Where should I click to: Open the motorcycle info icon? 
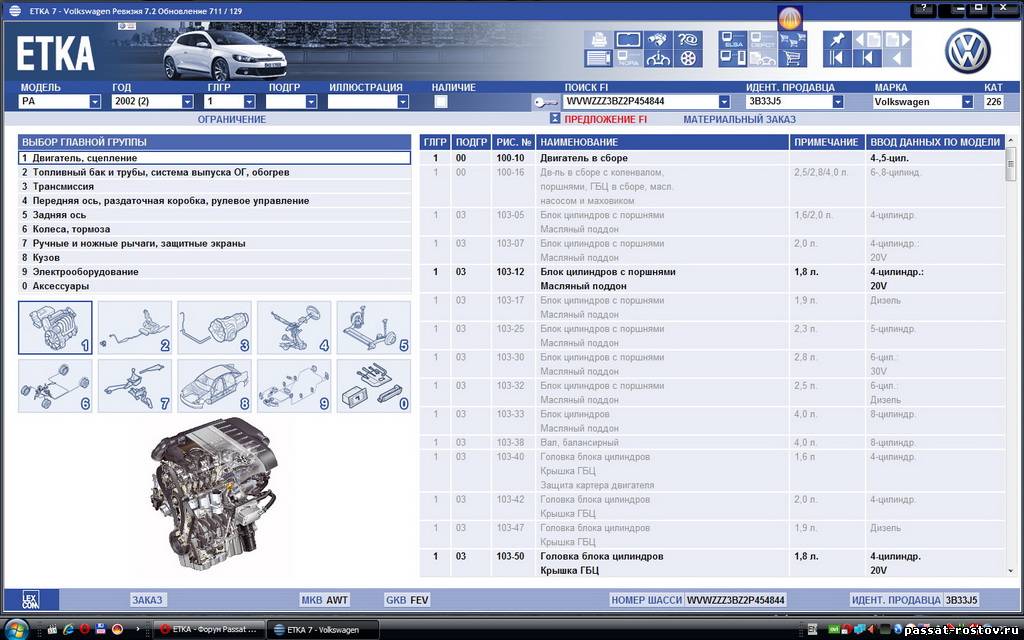658,59
